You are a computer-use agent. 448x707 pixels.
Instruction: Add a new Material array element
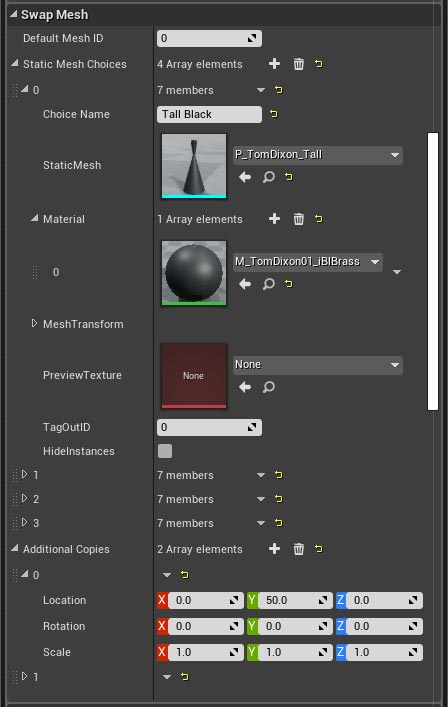click(x=274, y=219)
